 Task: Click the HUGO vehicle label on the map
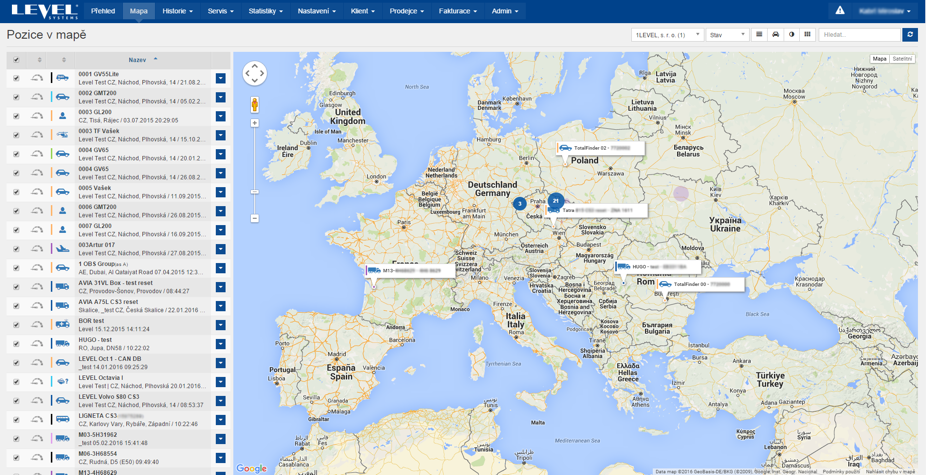click(x=657, y=267)
